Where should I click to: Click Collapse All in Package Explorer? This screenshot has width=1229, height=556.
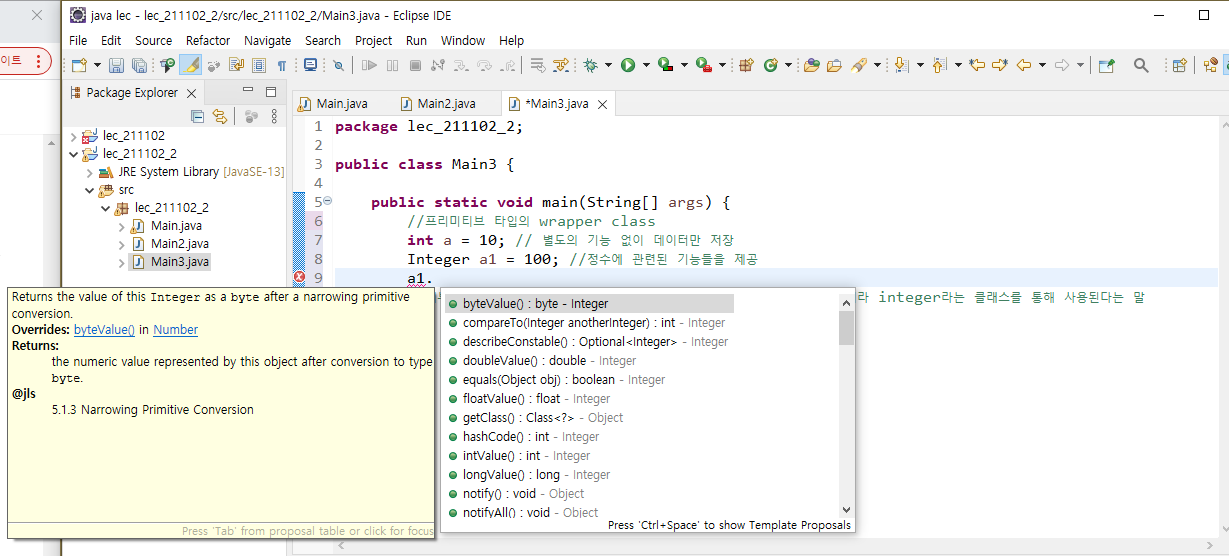point(197,117)
